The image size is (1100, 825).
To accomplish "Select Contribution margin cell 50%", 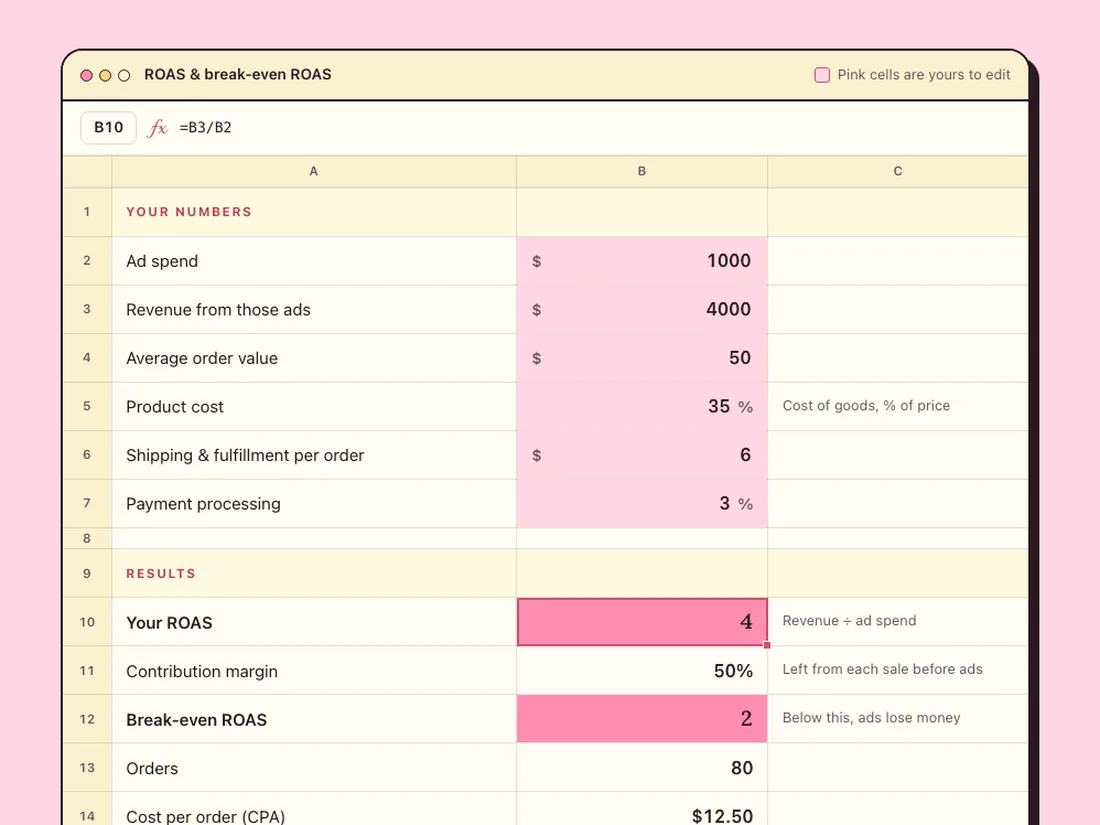I will [x=642, y=671].
